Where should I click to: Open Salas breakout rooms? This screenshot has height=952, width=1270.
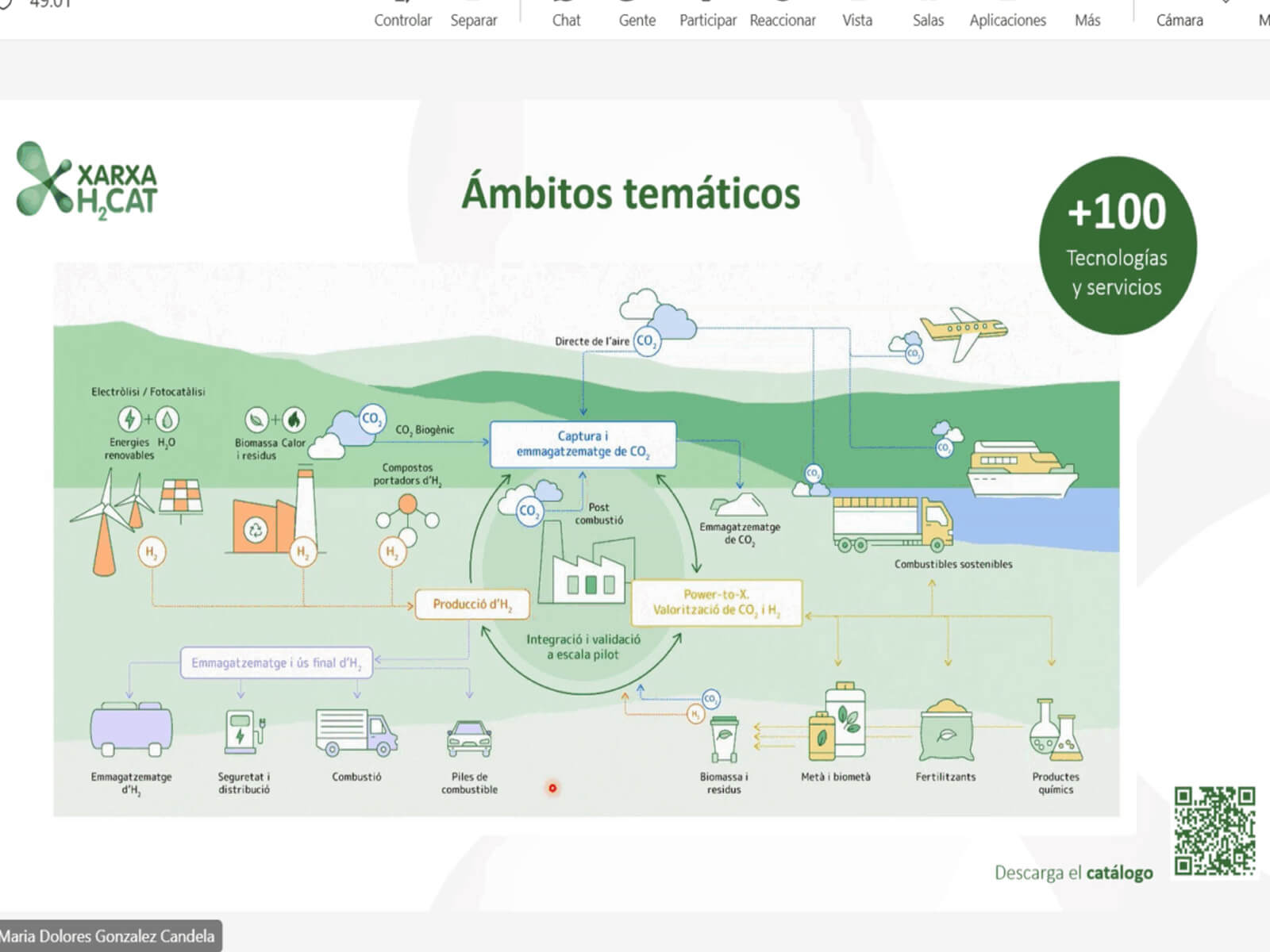click(x=927, y=20)
